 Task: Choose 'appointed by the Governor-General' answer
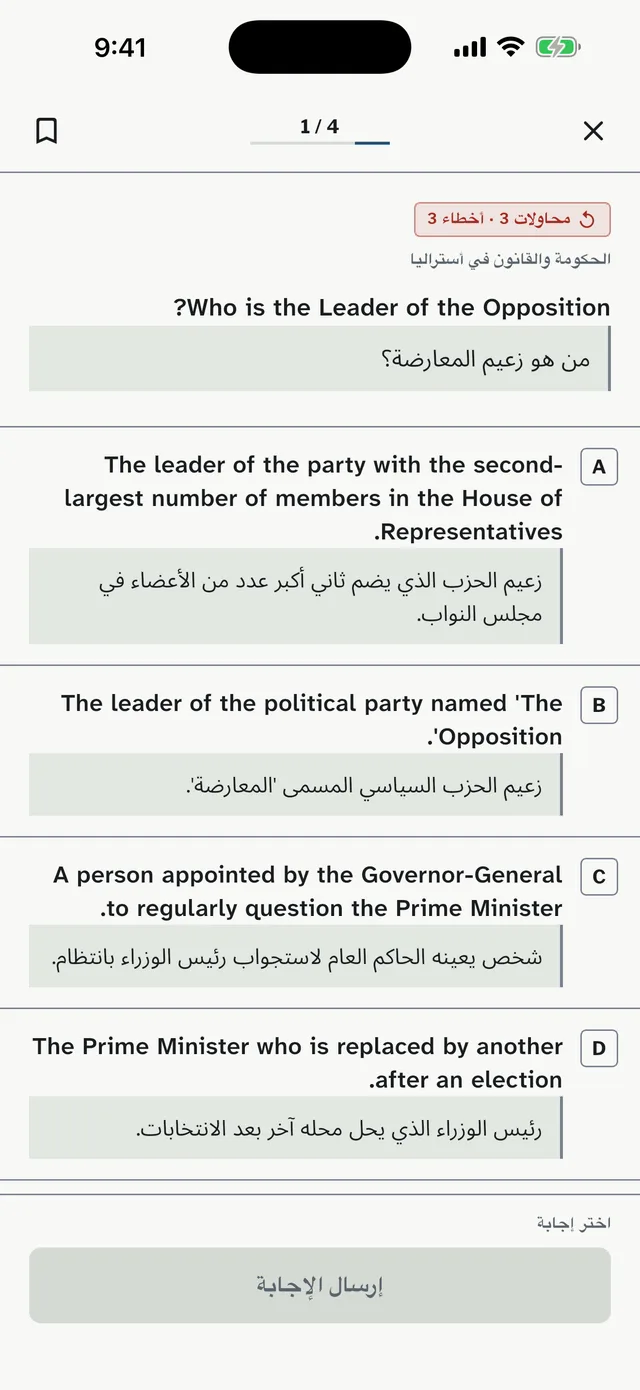click(x=308, y=892)
